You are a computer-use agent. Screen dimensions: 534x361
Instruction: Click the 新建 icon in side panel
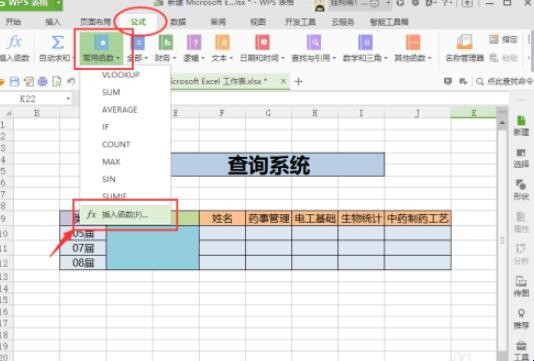pos(521,125)
